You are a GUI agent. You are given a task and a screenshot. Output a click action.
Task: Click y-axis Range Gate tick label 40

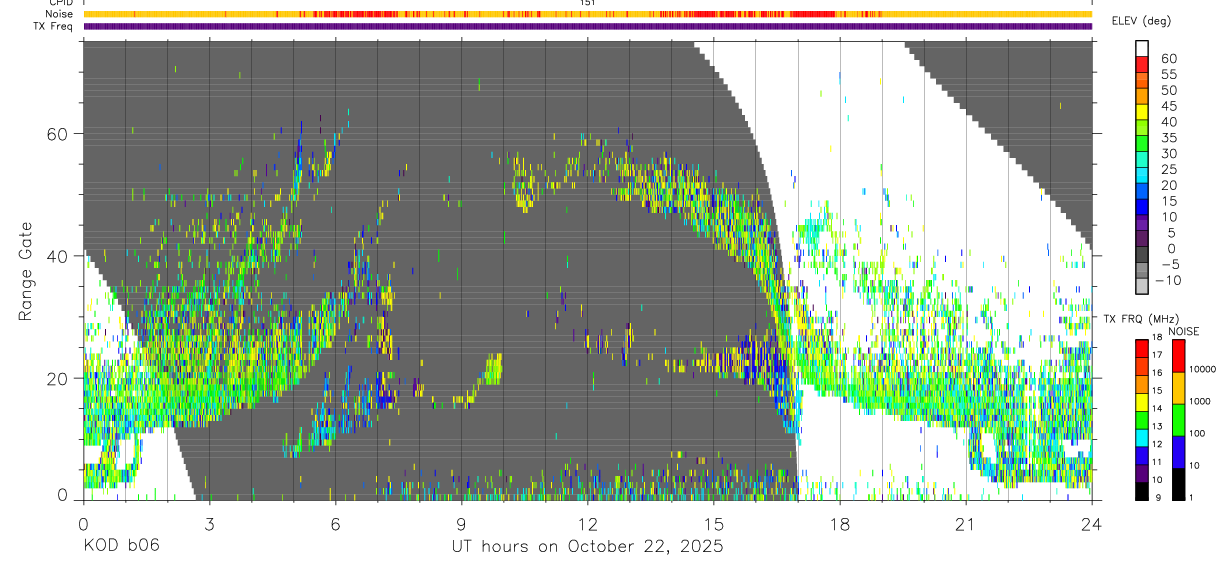57,256
